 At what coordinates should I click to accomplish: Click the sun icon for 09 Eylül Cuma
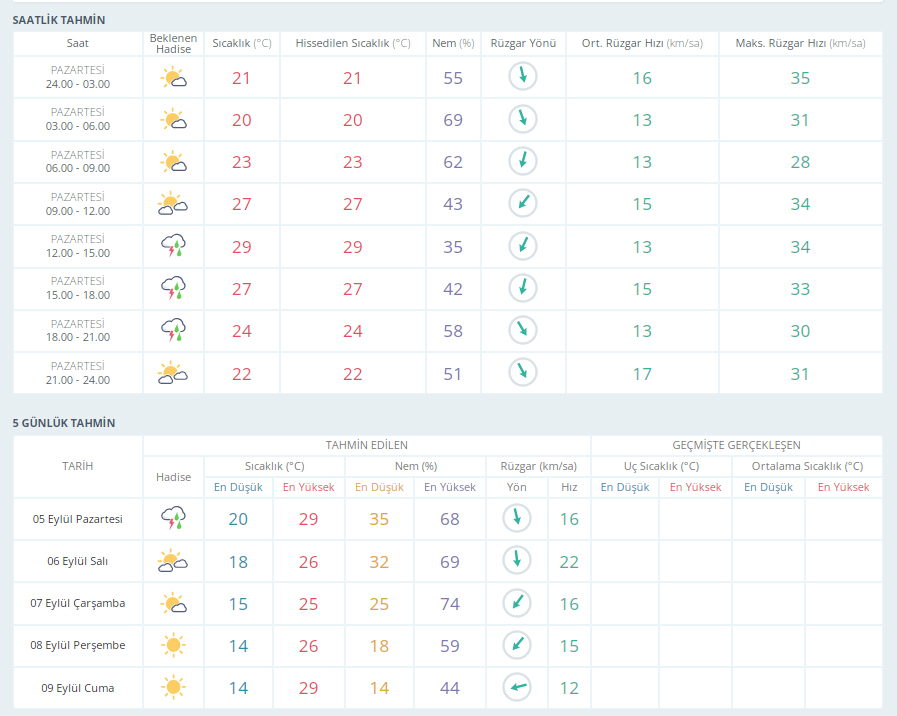(x=173, y=688)
